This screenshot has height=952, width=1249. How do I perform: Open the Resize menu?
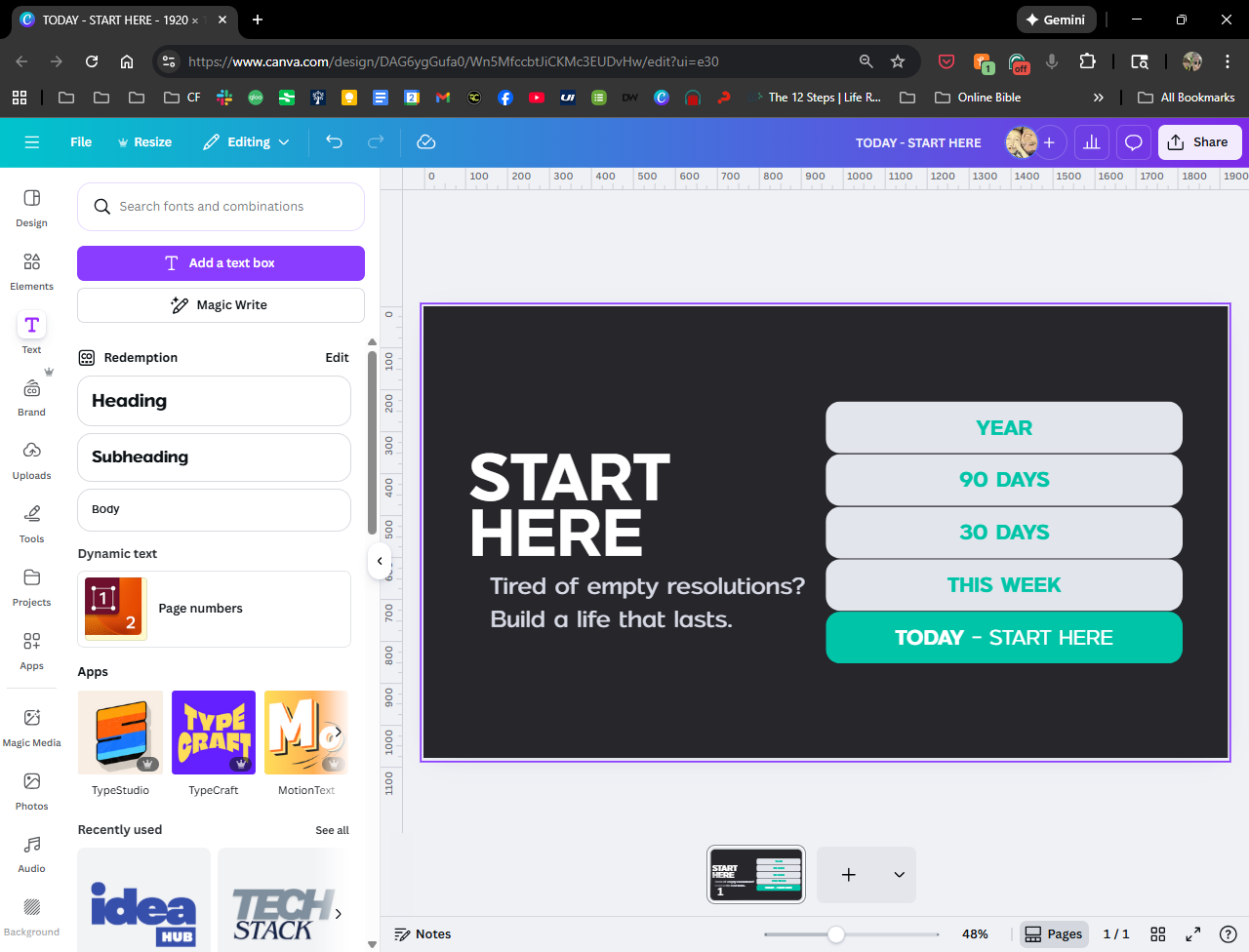pos(144,142)
